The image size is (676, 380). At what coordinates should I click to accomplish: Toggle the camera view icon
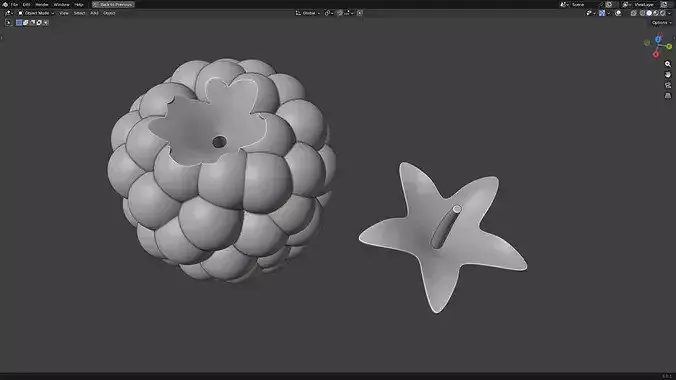[668, 85]
